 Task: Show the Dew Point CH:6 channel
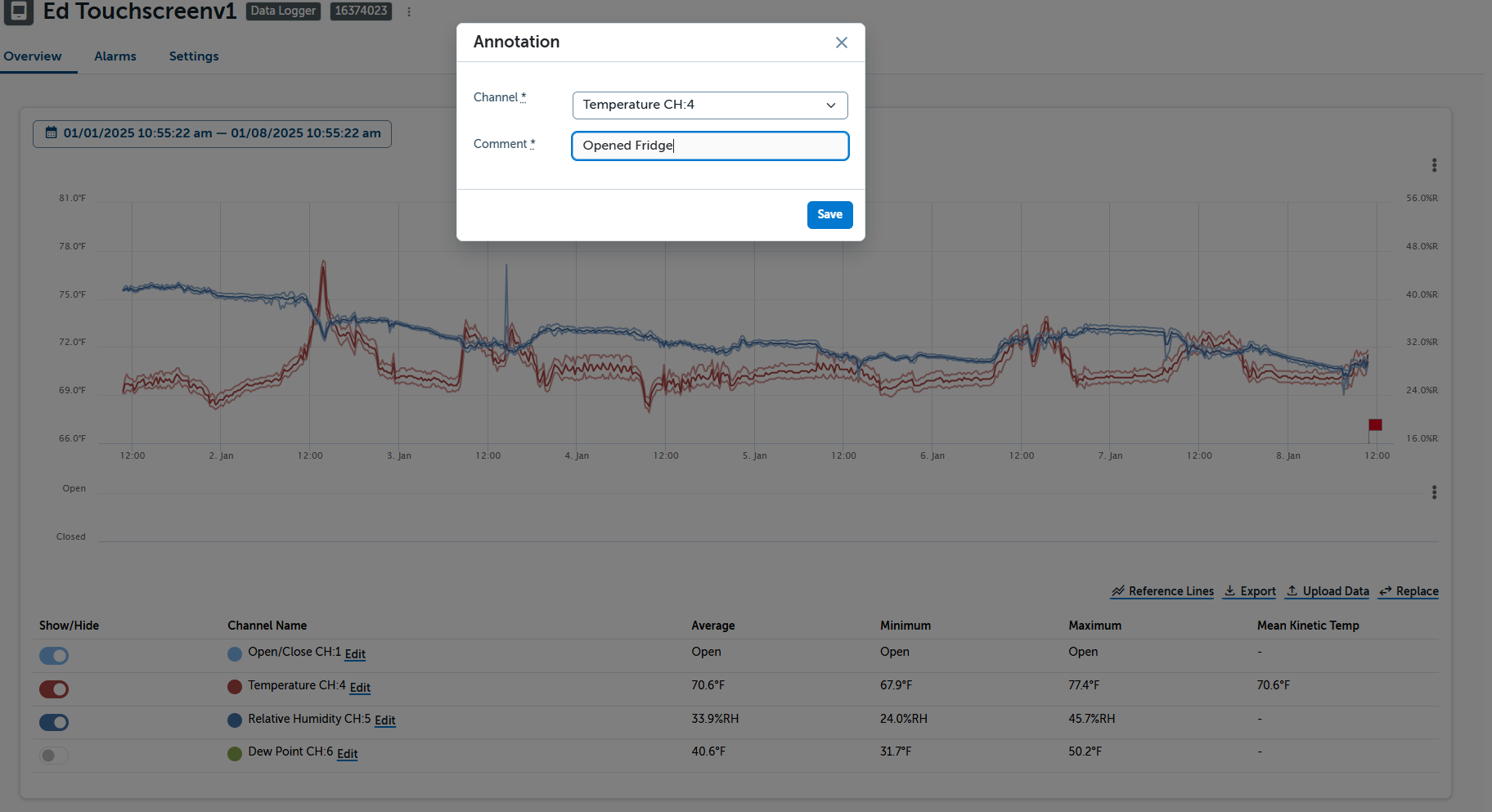(54, 756)
